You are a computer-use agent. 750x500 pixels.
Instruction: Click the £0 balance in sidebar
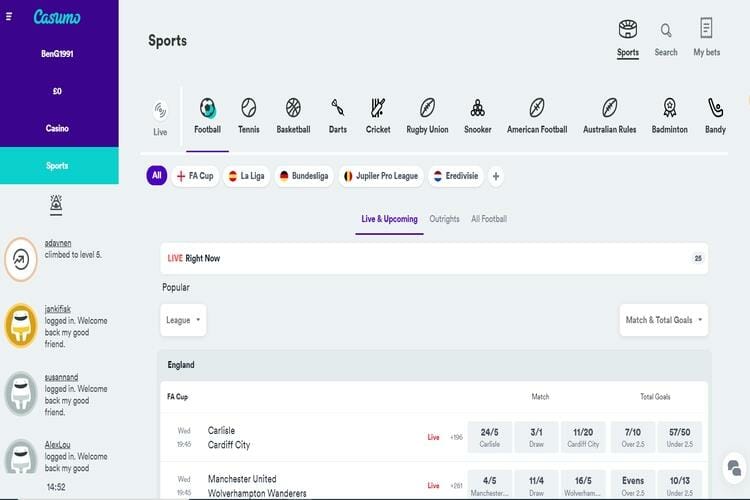(57, 91)
